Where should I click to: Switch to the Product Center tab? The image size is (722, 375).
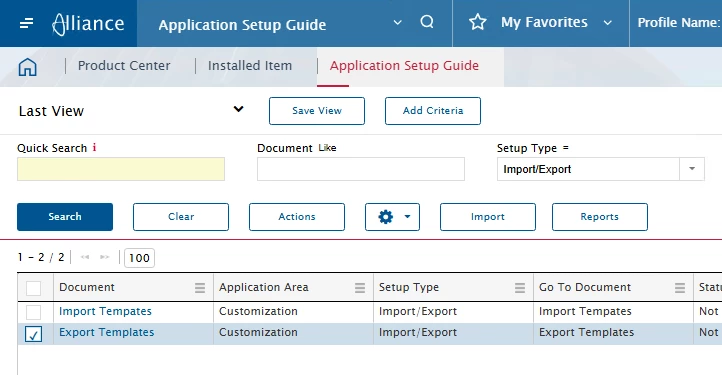pyautogui.click(x=124, y=66)
